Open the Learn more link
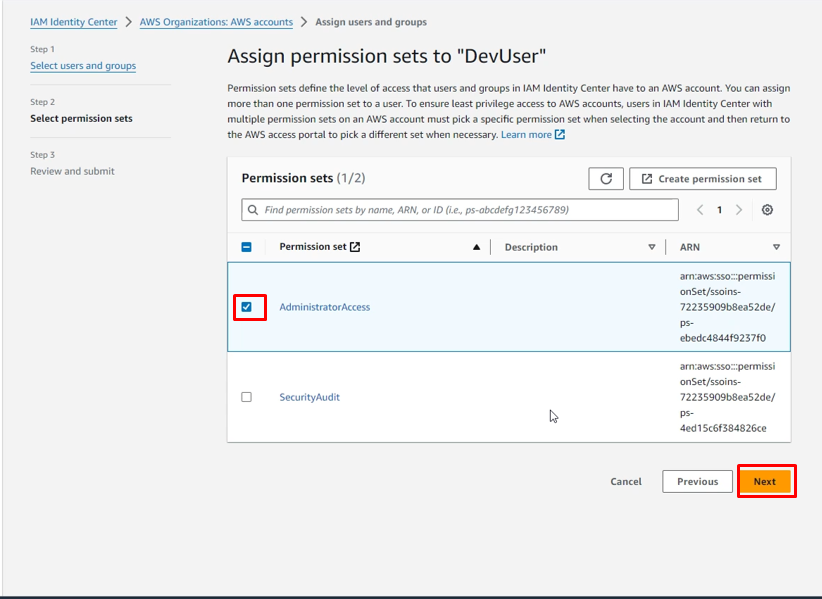The width and height of the screenshot is (822, 599). point(526,135)
